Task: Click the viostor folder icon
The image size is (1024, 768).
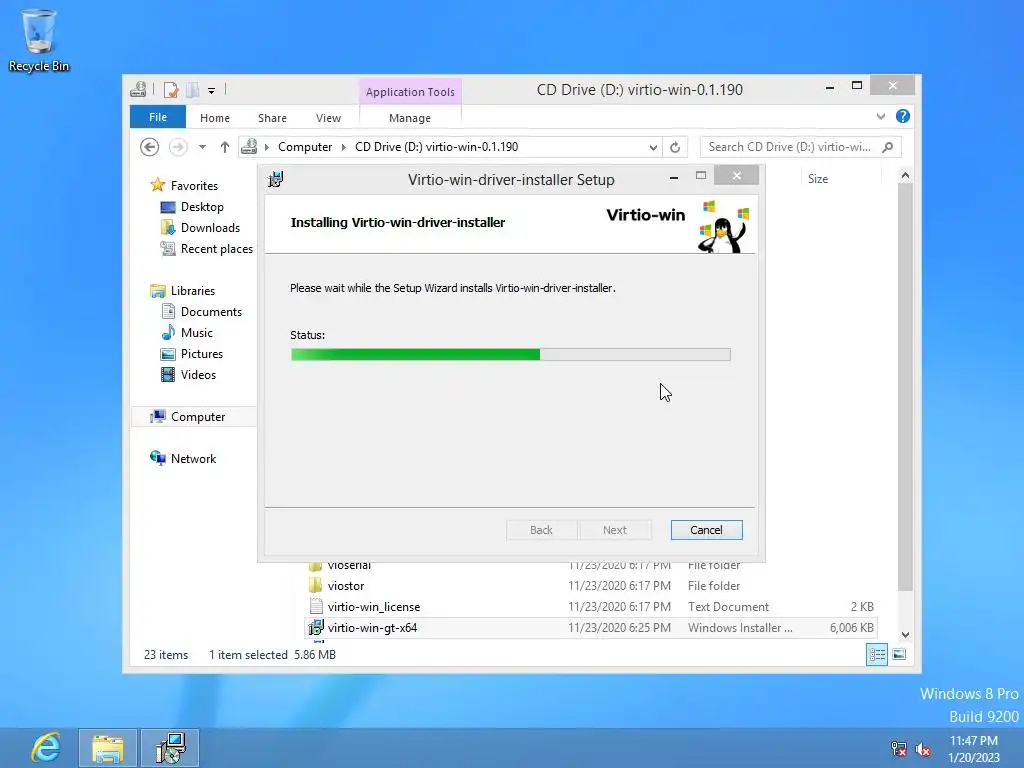Action: click(x=315, y=585)
